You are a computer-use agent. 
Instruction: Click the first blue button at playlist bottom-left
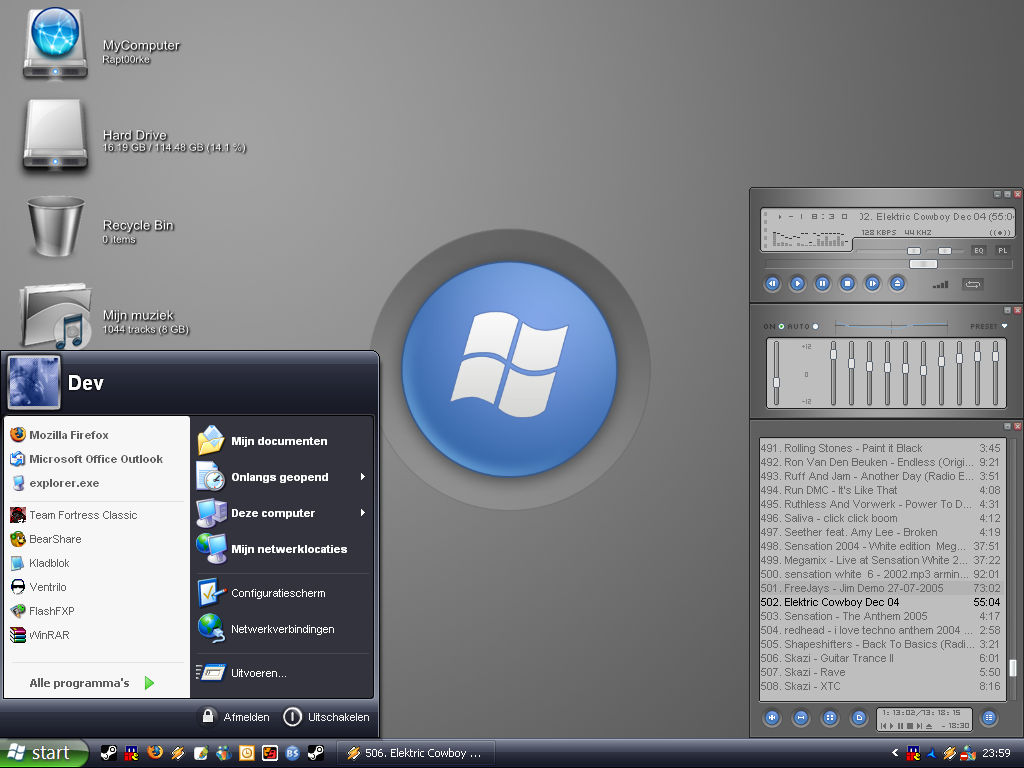point(772,718)
